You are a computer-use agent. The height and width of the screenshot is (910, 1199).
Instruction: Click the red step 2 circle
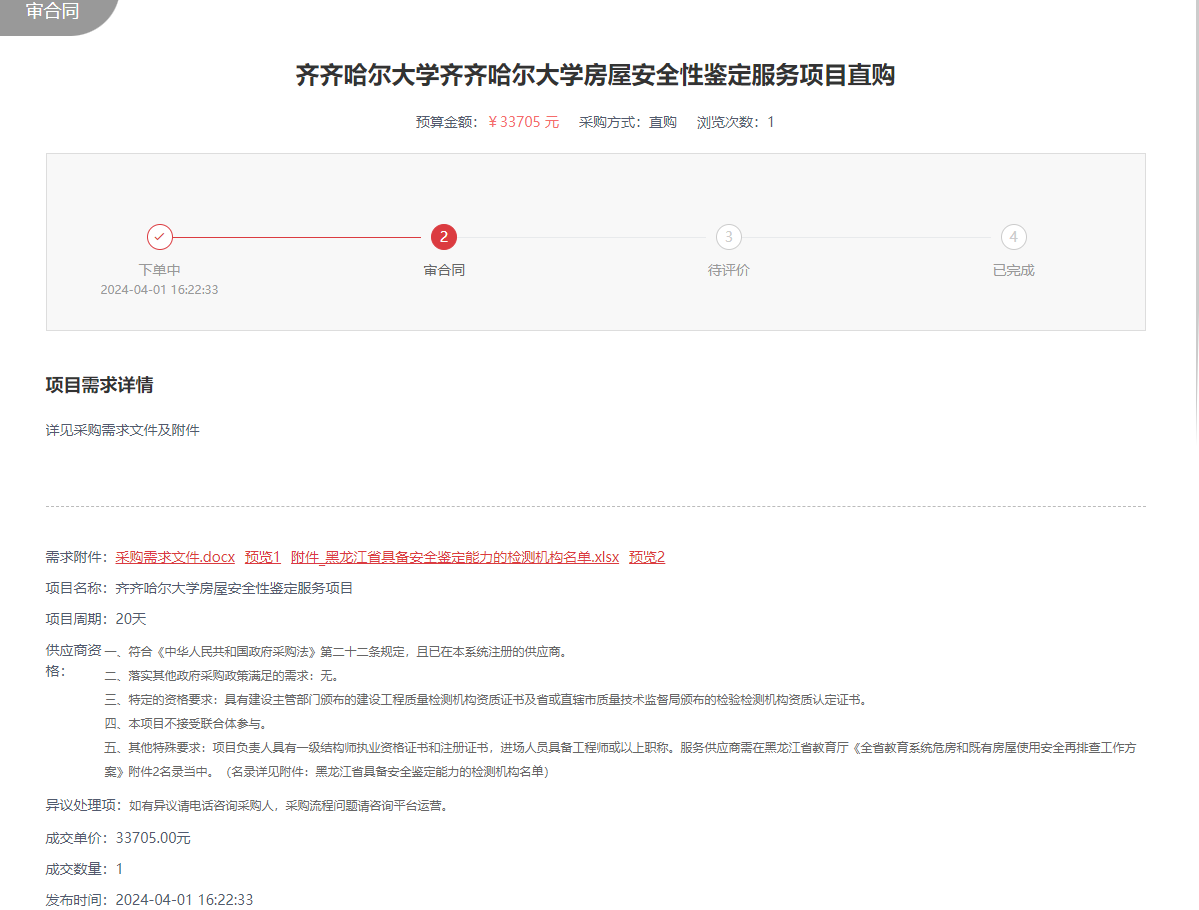444,237
